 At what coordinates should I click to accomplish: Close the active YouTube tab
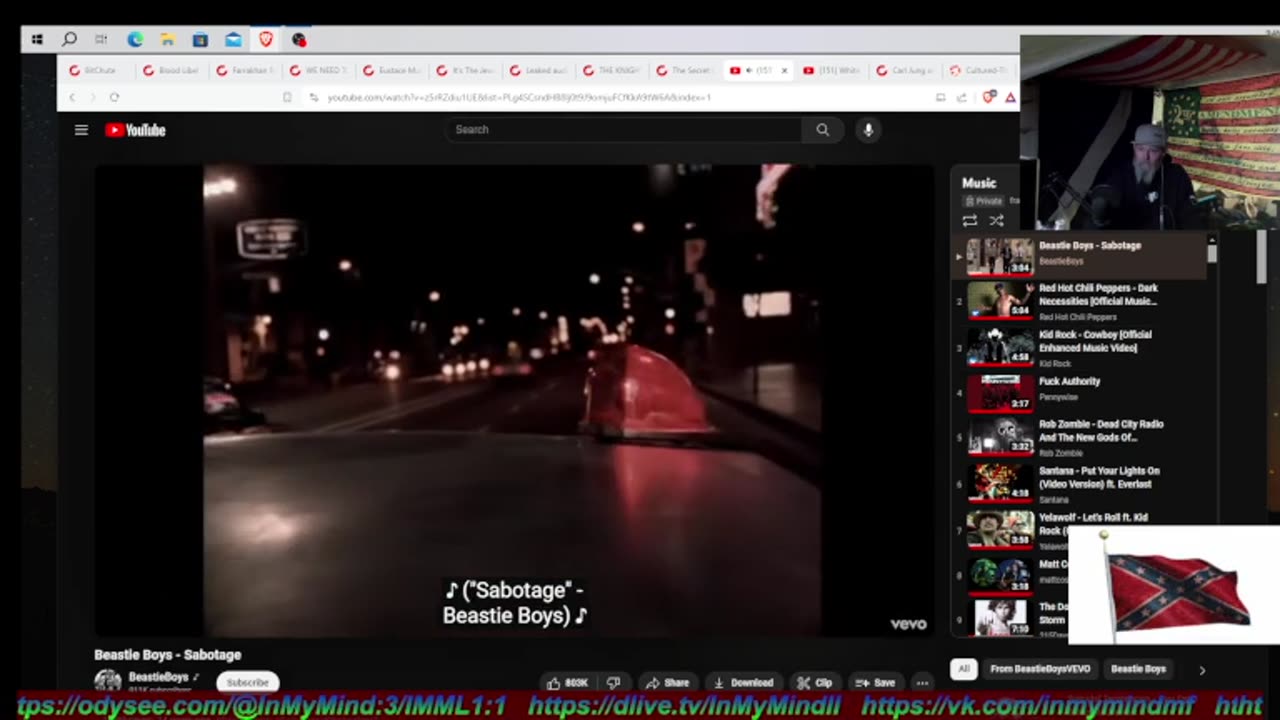784,71
